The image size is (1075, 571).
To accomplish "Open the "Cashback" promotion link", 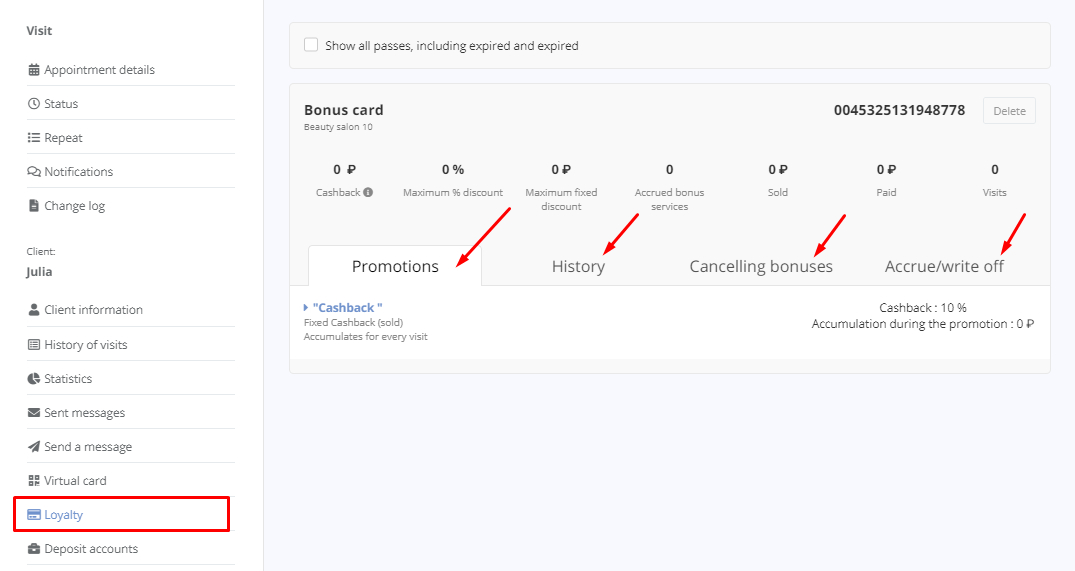I will coord(348,308).
